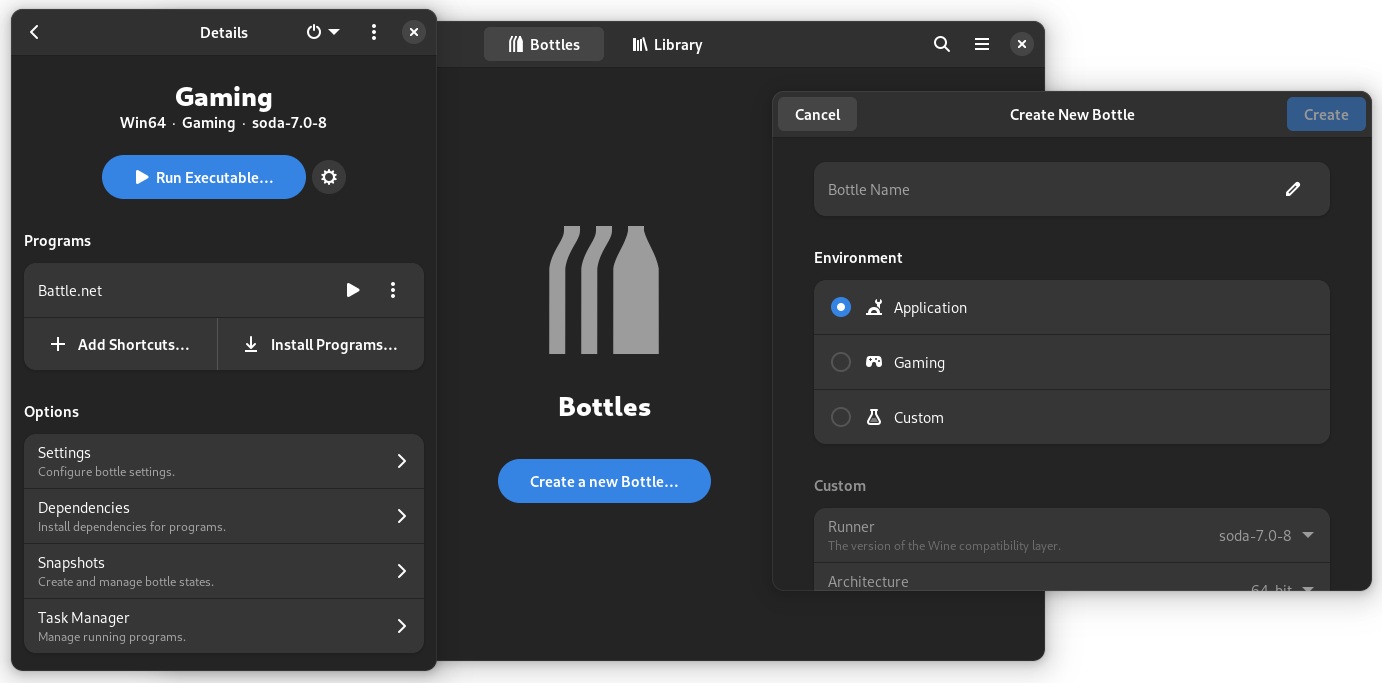The height and width of the screenshot is (683, 1382).
Task: Open the Settings options row
Action: click(x=223, y=461)
